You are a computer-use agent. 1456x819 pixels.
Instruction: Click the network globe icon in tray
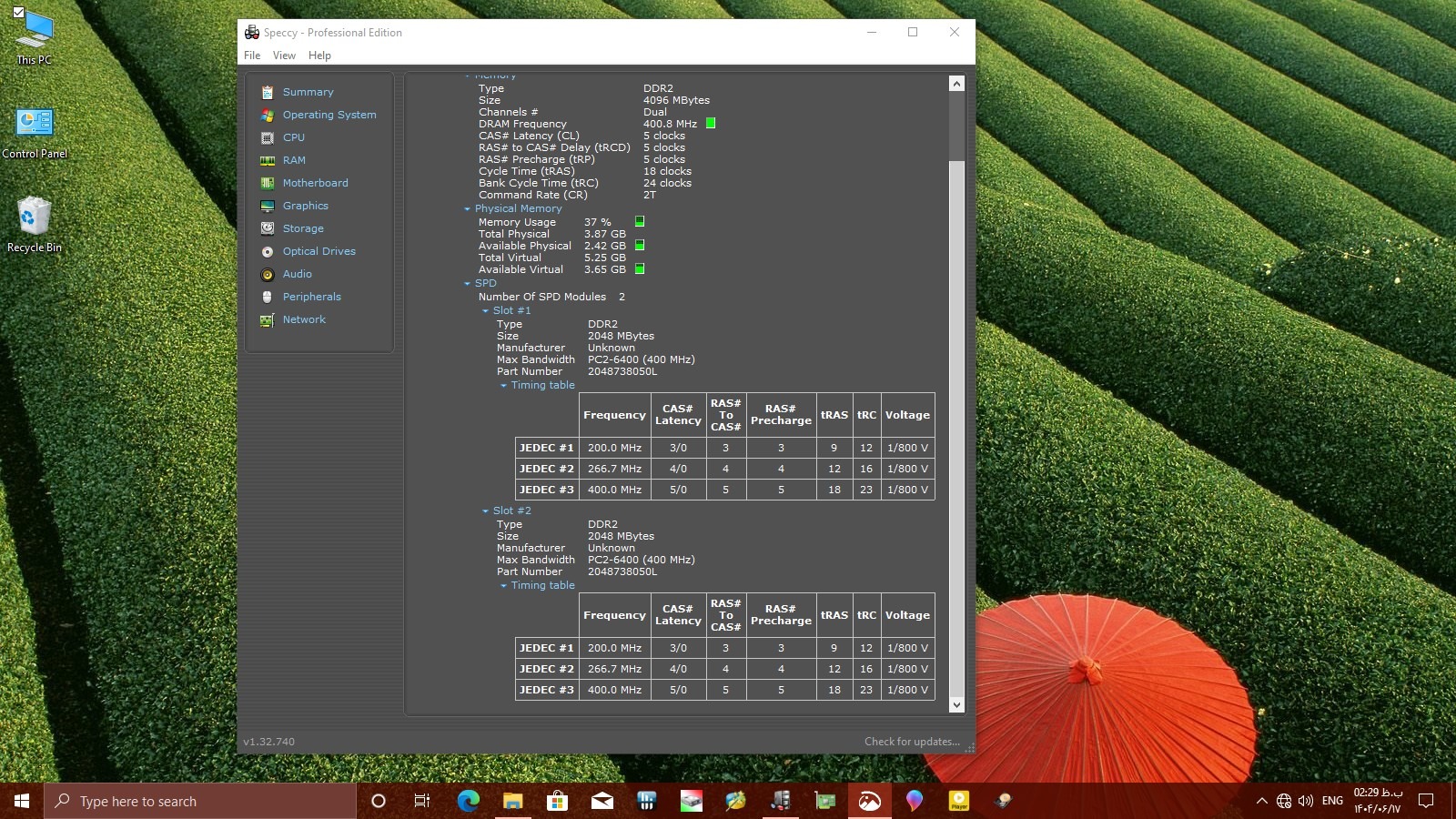pyautogui.click(x=1284, y=801)
